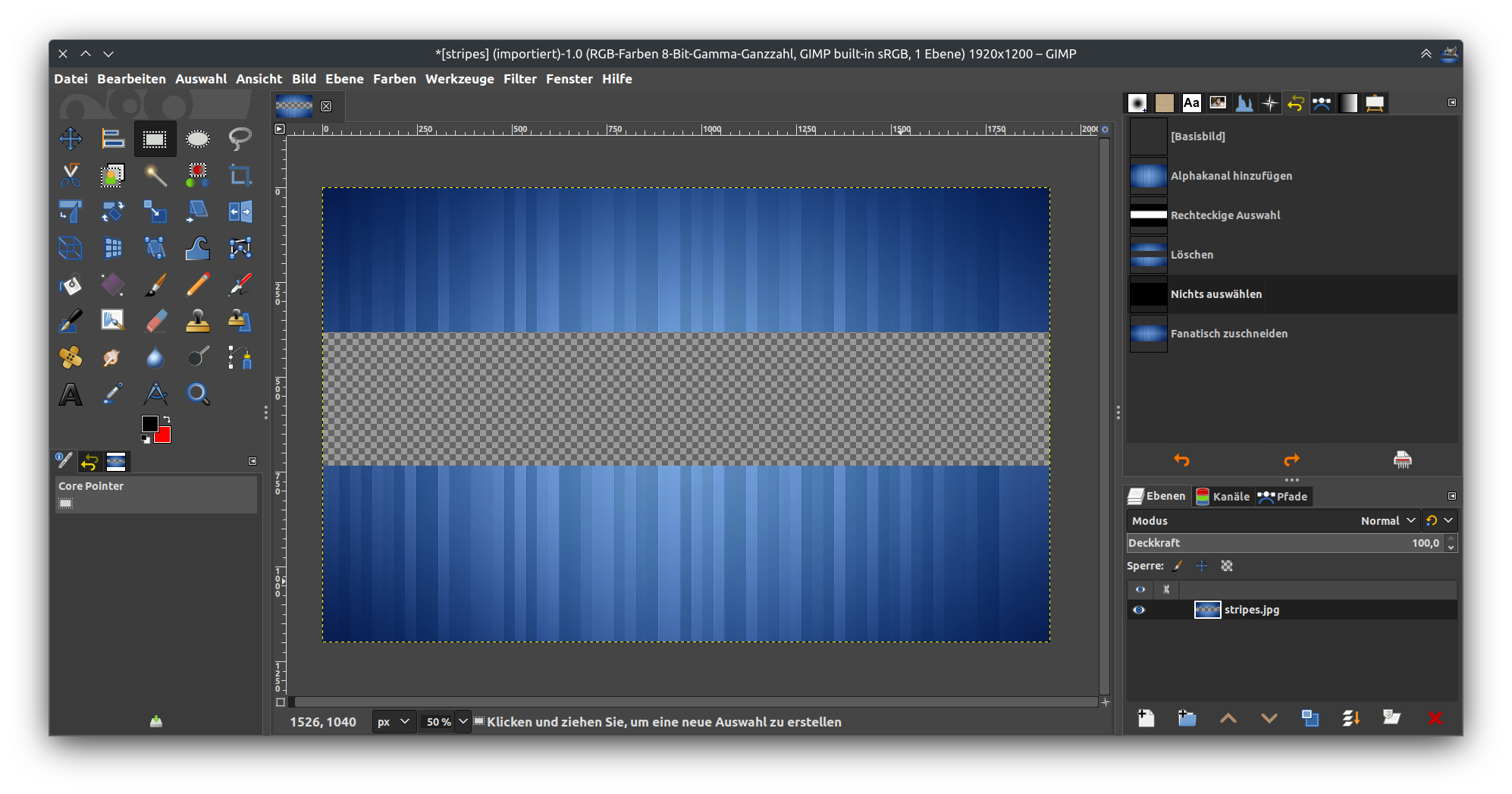Screen dimensions: 1512x794
Task: Change units via the px dropdown
Action: coord(393,721)
